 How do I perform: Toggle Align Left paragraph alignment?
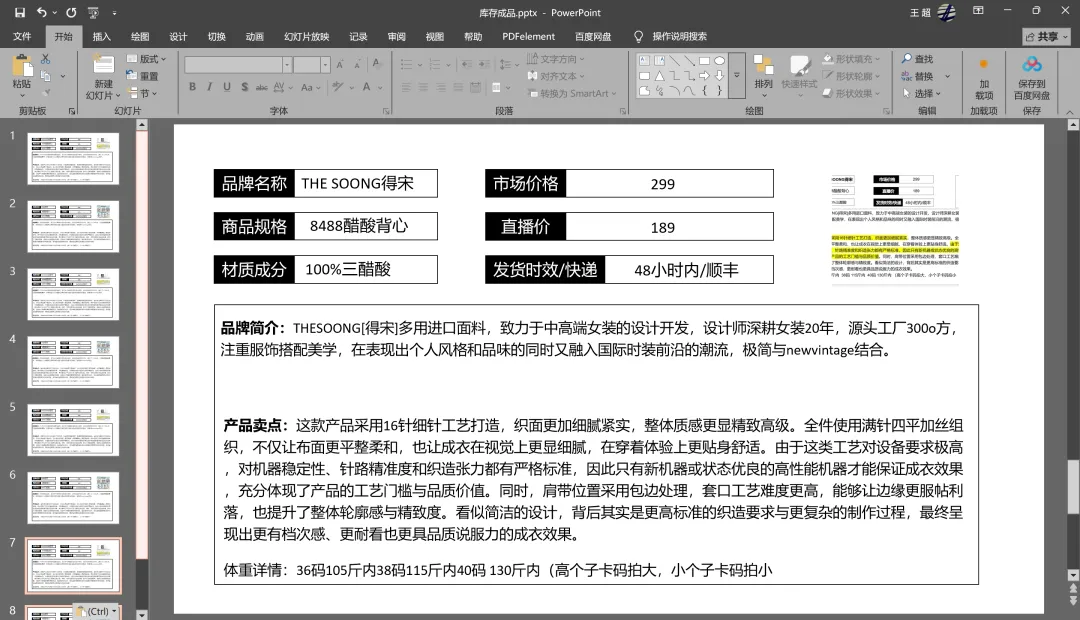click(406, 87)
